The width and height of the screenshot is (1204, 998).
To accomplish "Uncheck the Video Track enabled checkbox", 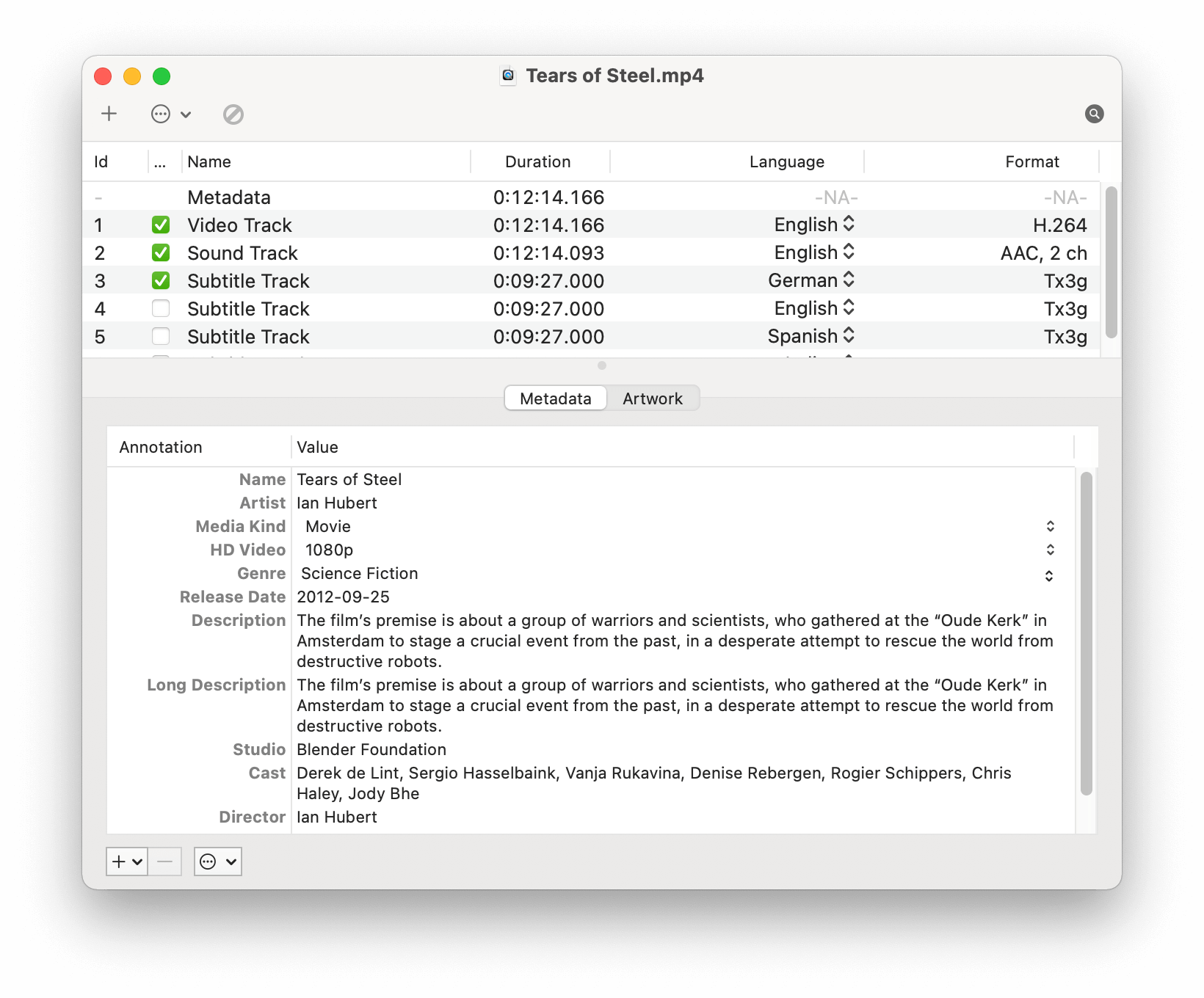I will pyautogui.click(x=161, y=225).
